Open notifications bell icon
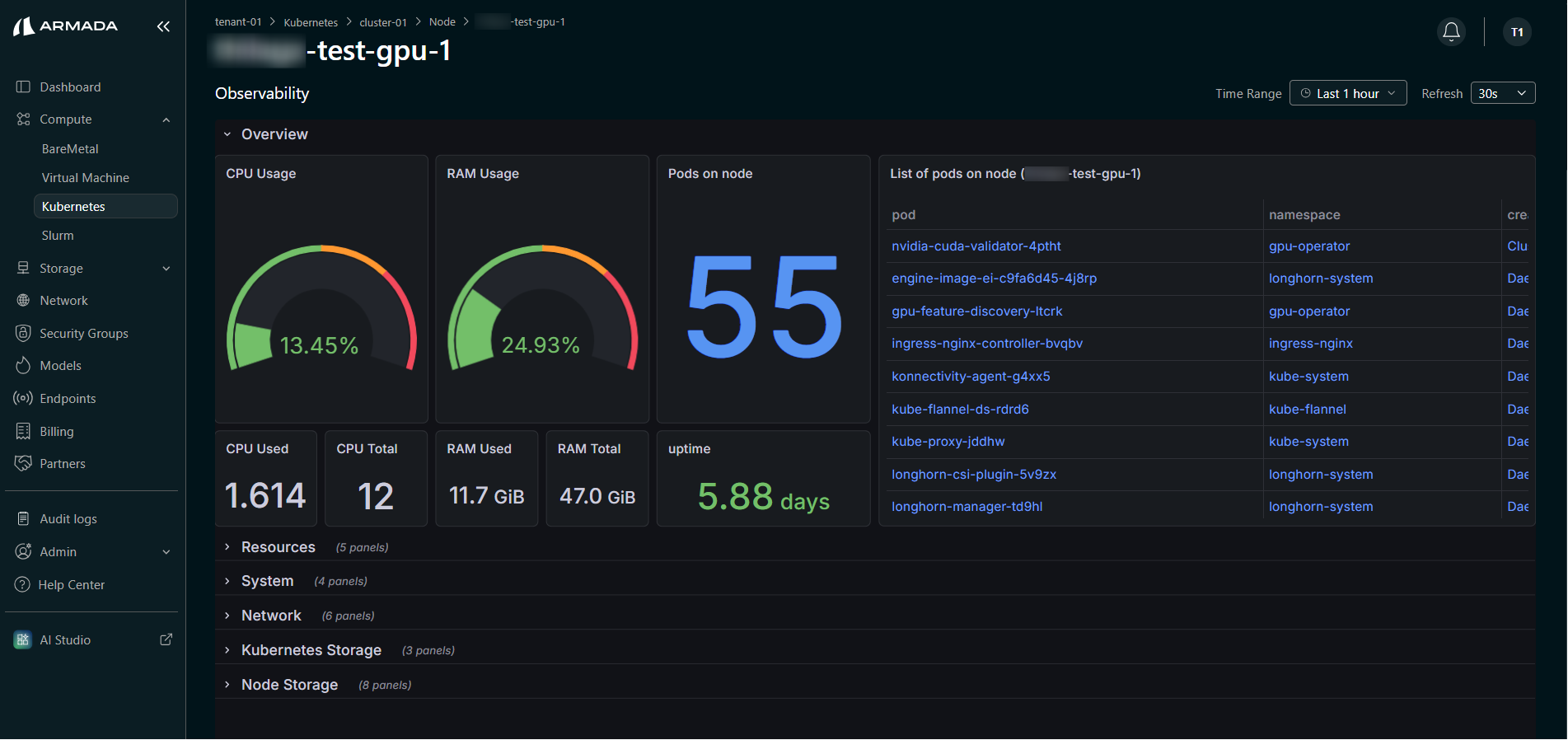This screenshot has width=1568, height=740. tap(1451, 32)
